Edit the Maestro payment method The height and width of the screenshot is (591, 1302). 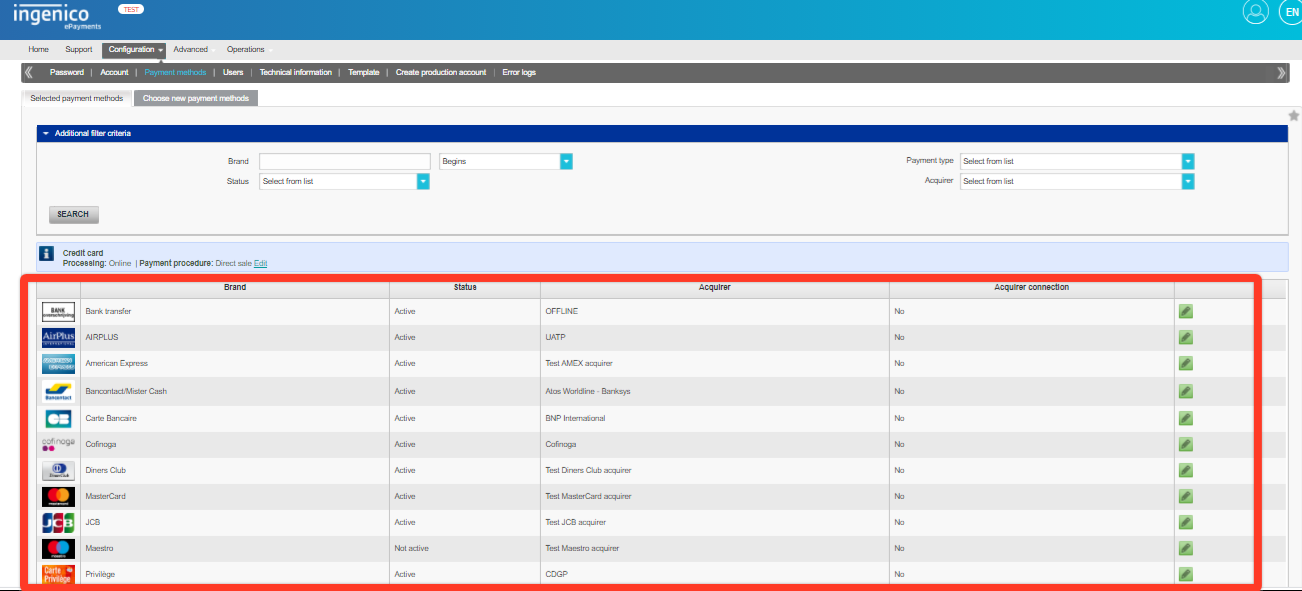click(x=1186, y=548)
